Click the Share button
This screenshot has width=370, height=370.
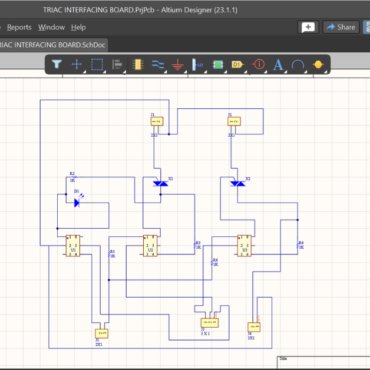tap(341, 27)
